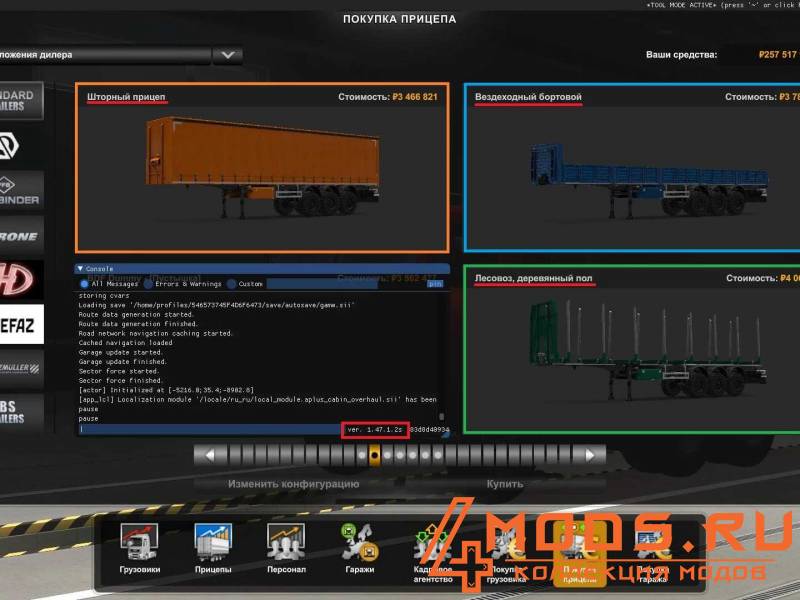Click the 'Cached navigation loaded' console line
The height and width of the screenshot is (600, 800).
(x=126, y=343)
